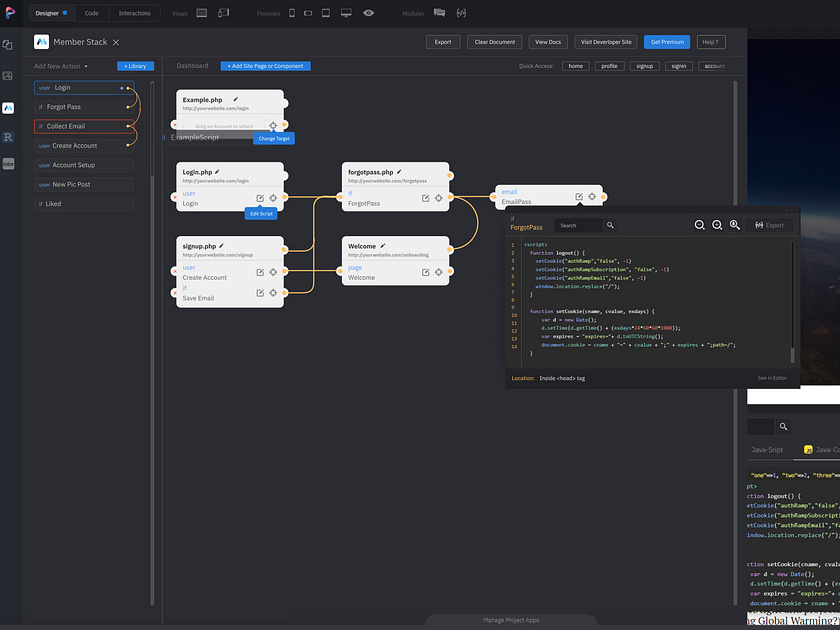Close the Member Stack panel
Image resolution: width=840 pixels, height=630 pixels.
click(116, 42)
